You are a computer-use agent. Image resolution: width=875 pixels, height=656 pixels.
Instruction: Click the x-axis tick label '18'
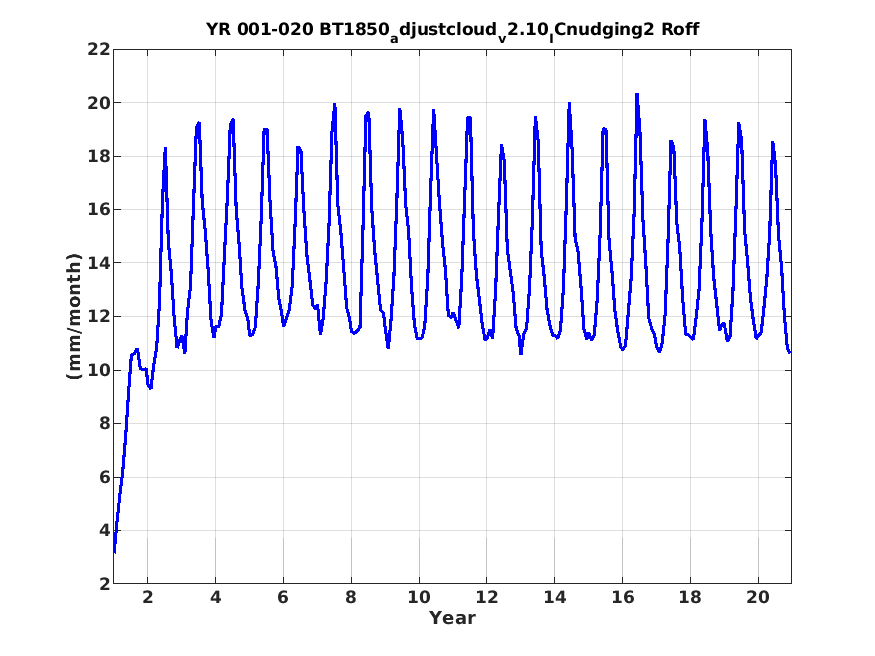690,597
